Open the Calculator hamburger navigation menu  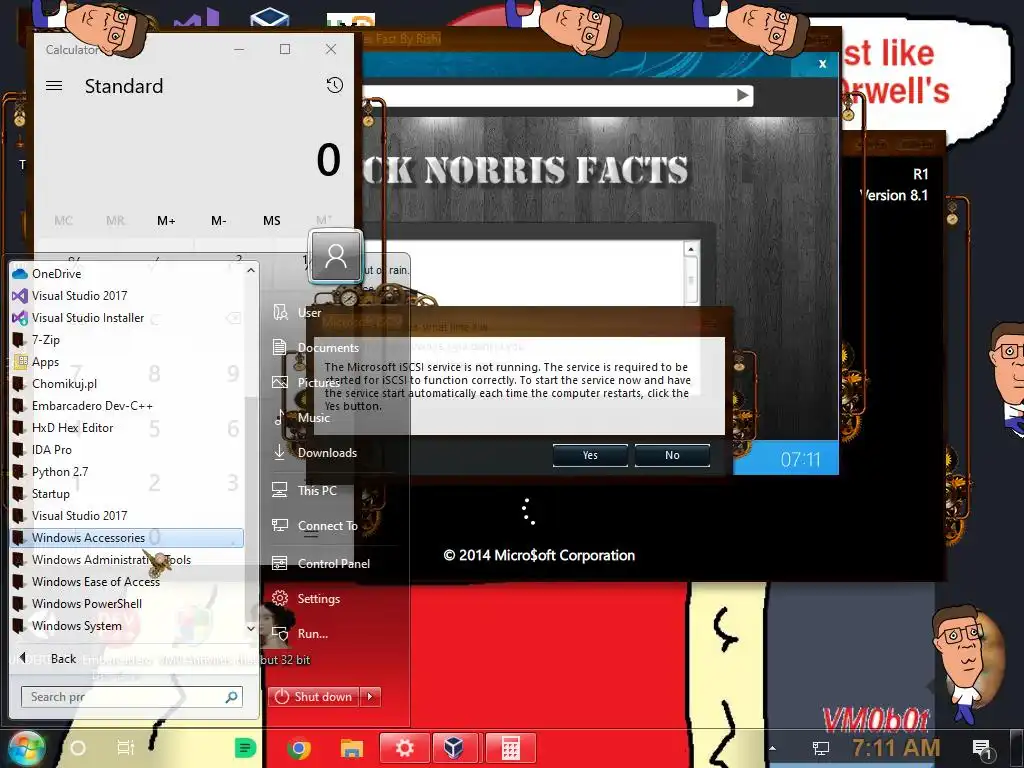pos(54,86)
